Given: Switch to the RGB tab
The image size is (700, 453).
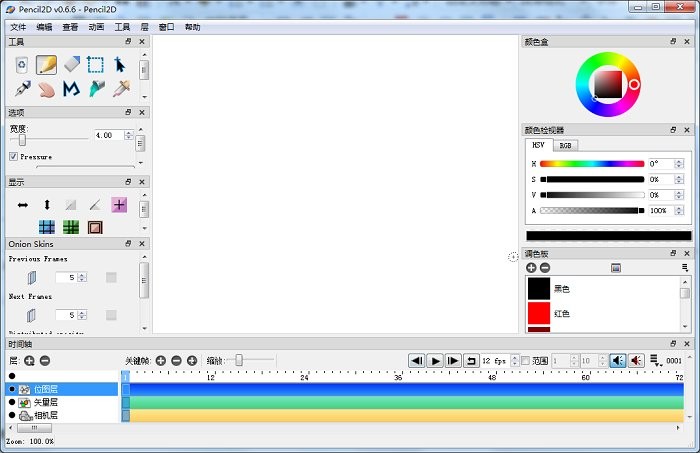Looking at the screenshot, I should [x=565, y=145].
